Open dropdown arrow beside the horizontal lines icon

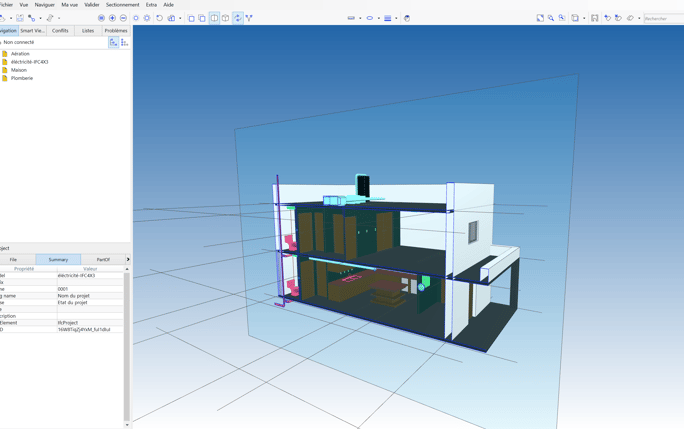click(x=396, y=18)
